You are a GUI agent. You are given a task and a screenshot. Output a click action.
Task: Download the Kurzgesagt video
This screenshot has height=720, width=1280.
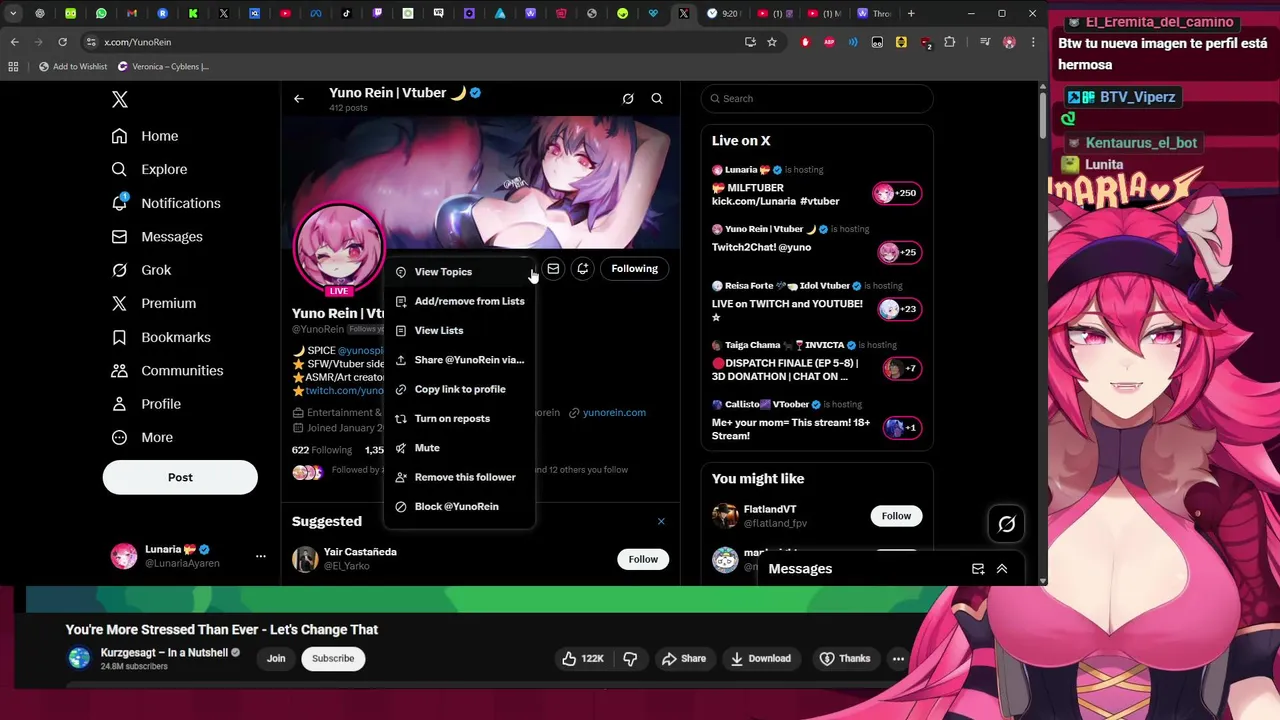(761, 658)
